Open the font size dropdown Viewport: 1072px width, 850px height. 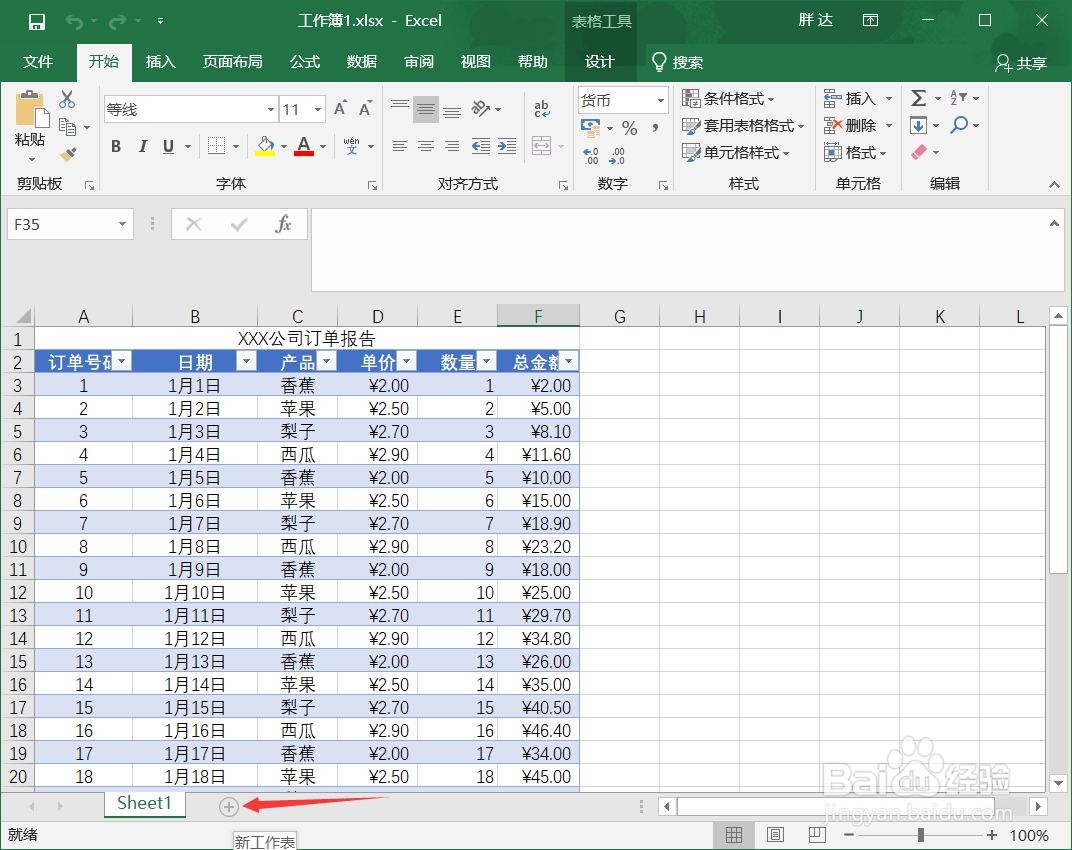click(318, 109)
